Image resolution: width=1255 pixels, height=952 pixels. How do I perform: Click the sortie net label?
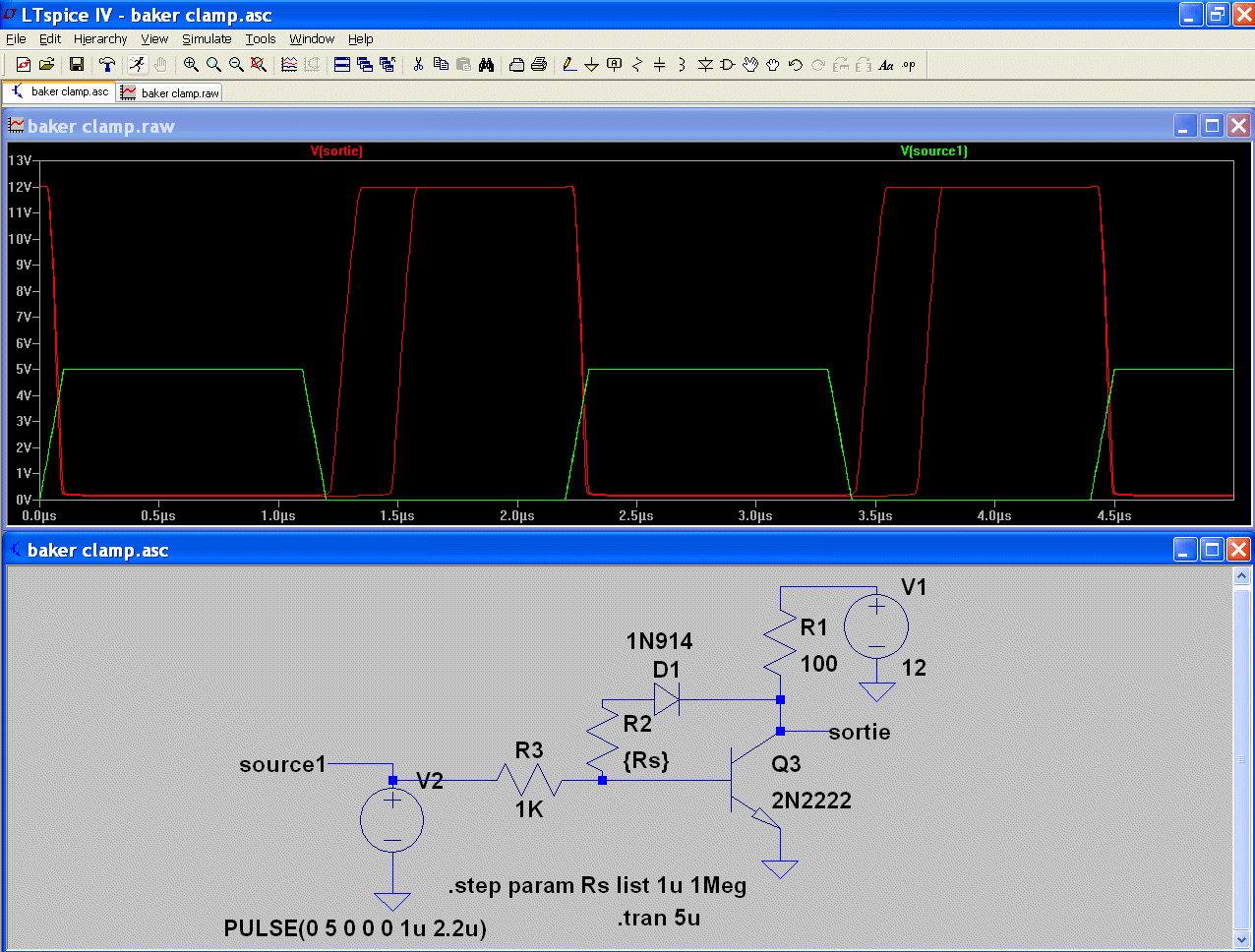click(860, 732)
